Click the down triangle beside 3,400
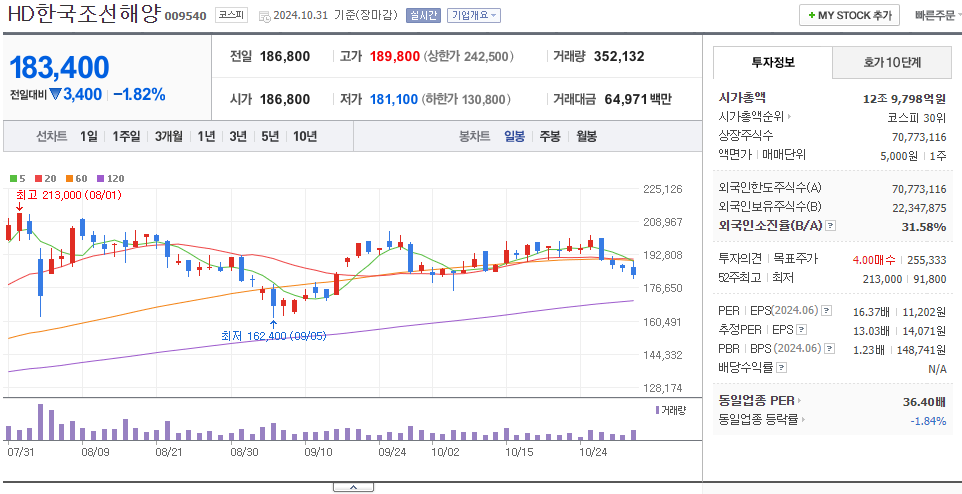This screenshot has width=962, height=494. coord(55,95)
